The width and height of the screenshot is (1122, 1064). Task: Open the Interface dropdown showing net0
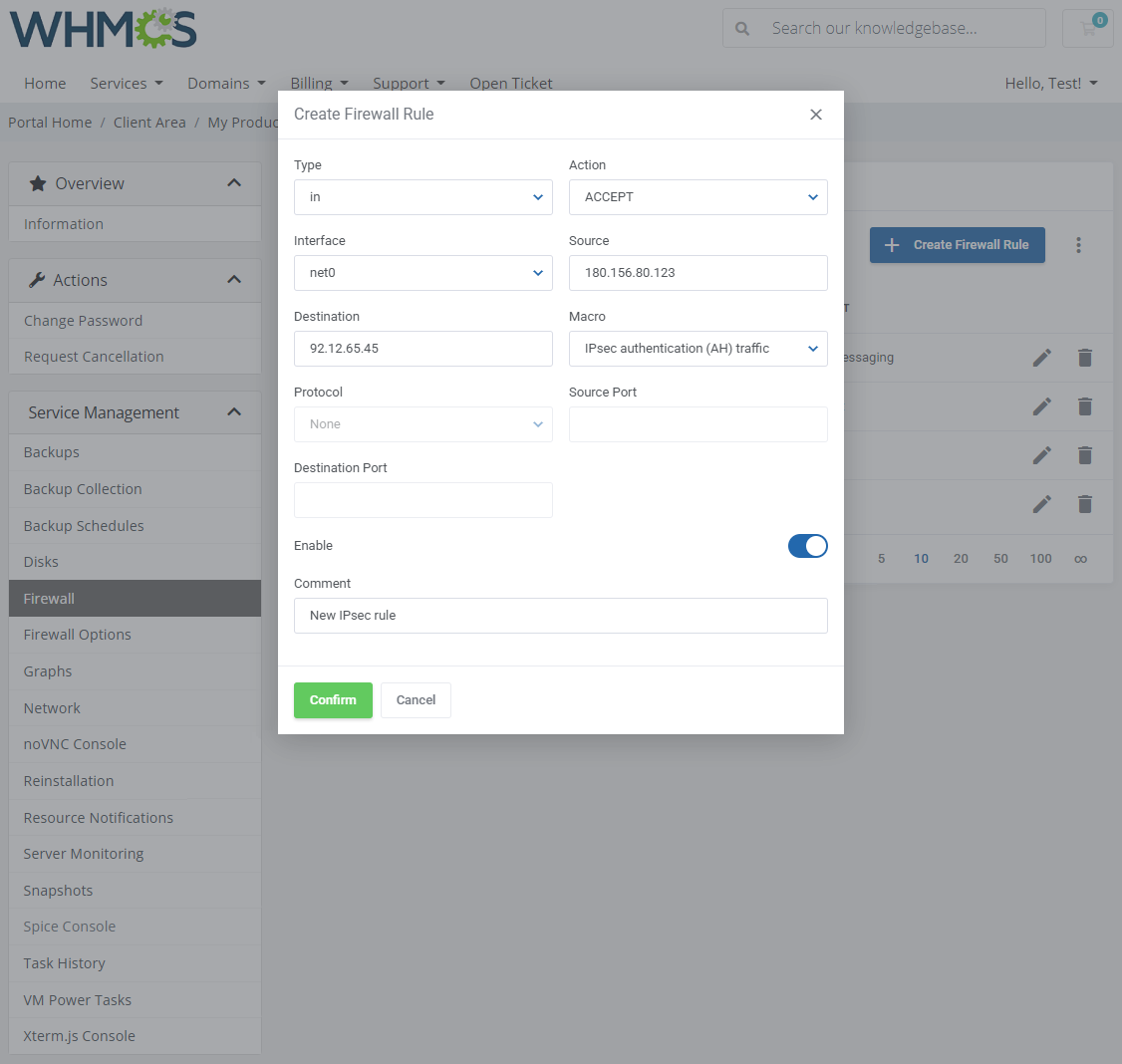[x=422, y=272]
